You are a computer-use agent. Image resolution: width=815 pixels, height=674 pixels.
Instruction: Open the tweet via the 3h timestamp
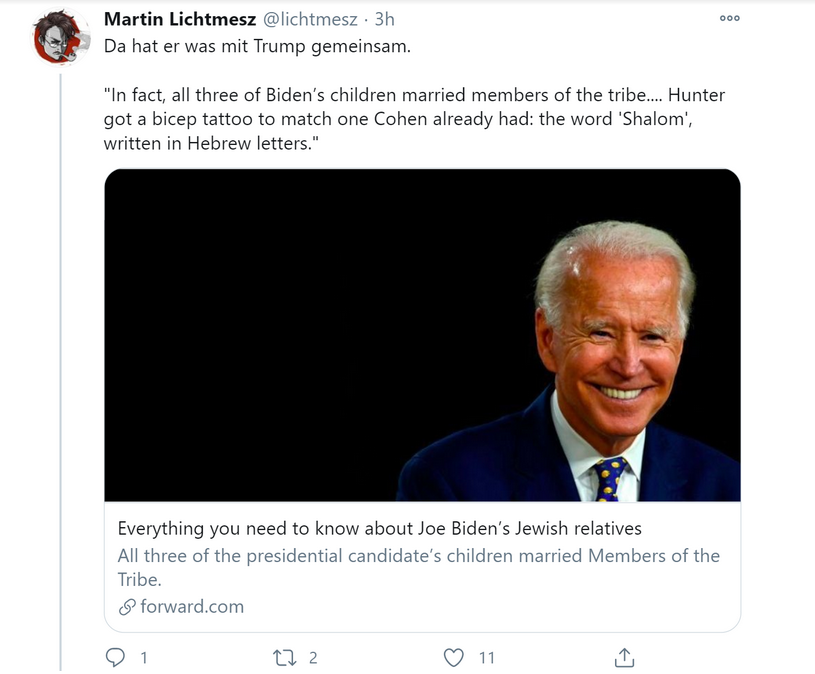385,19
